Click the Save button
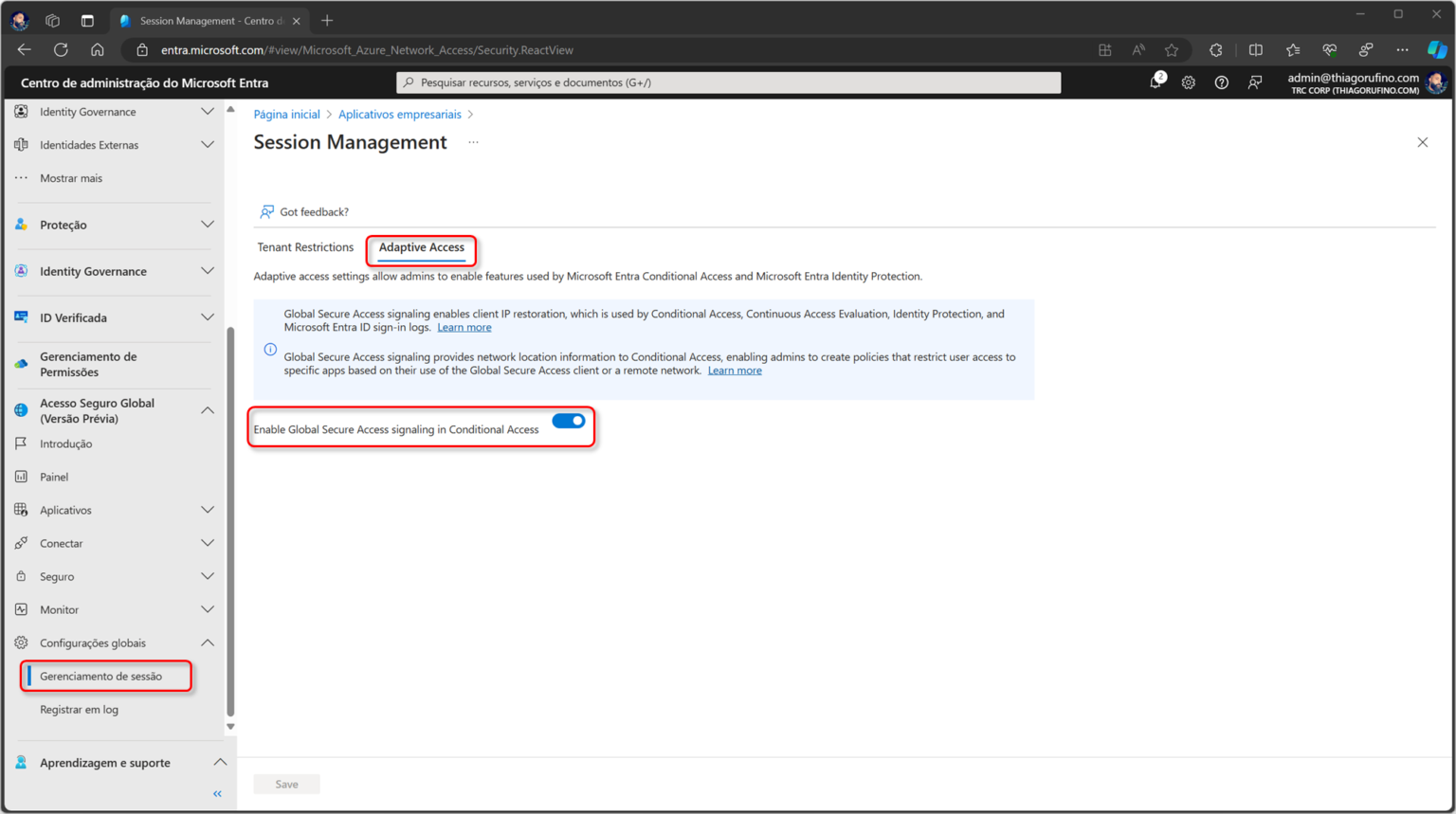The image size is (1456, 814). 286,784
